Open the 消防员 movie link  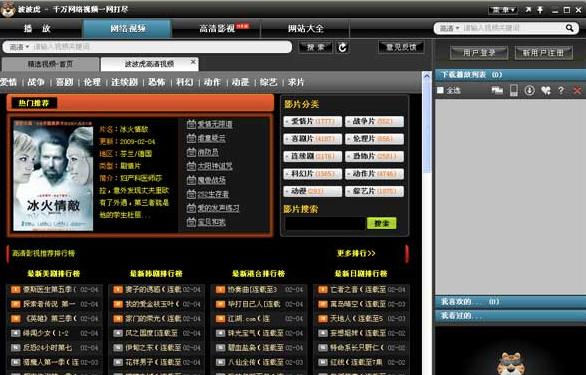click(x=208, y=152)
